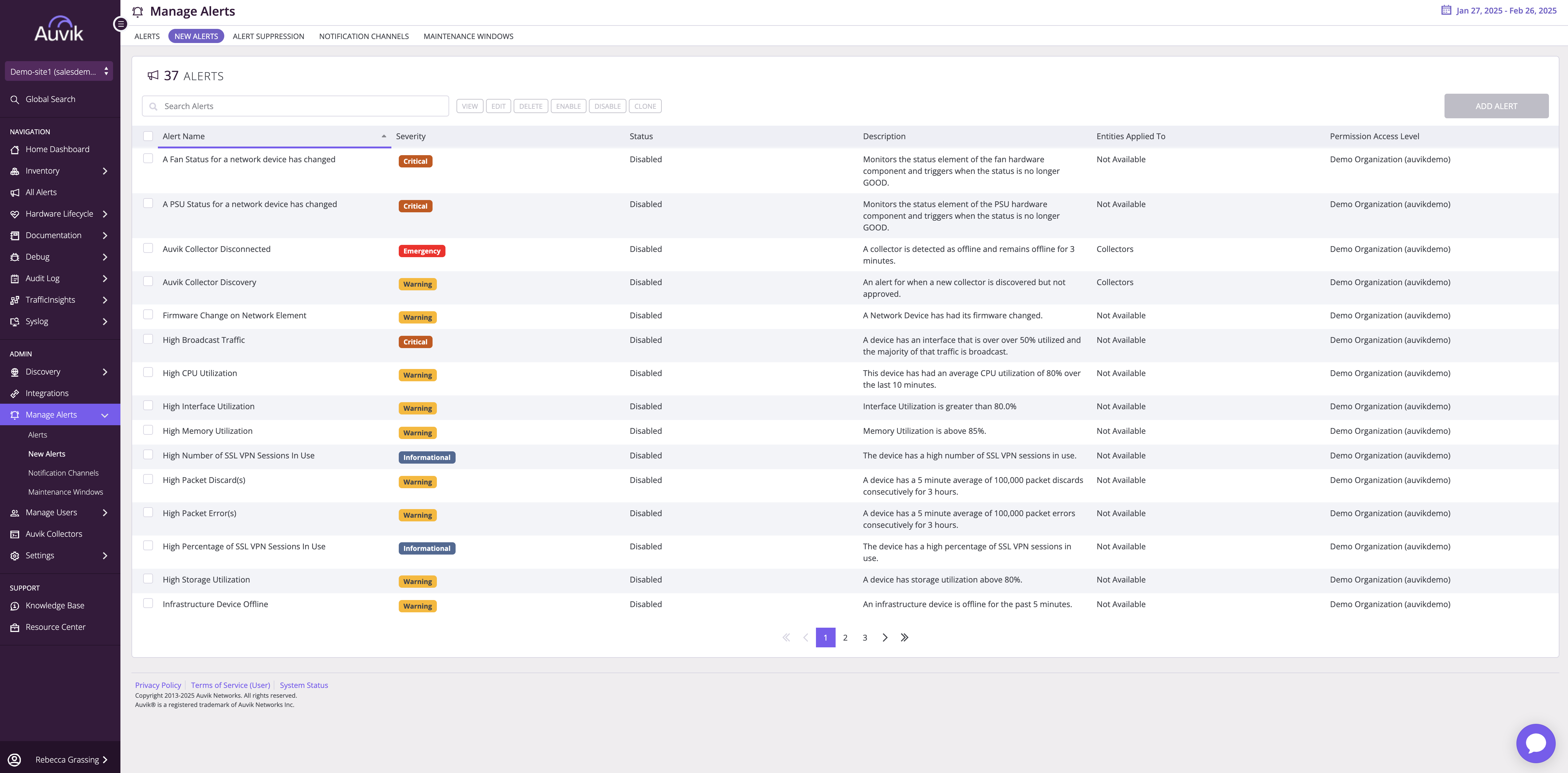Click the Search Alerts input field

point(295,106)
